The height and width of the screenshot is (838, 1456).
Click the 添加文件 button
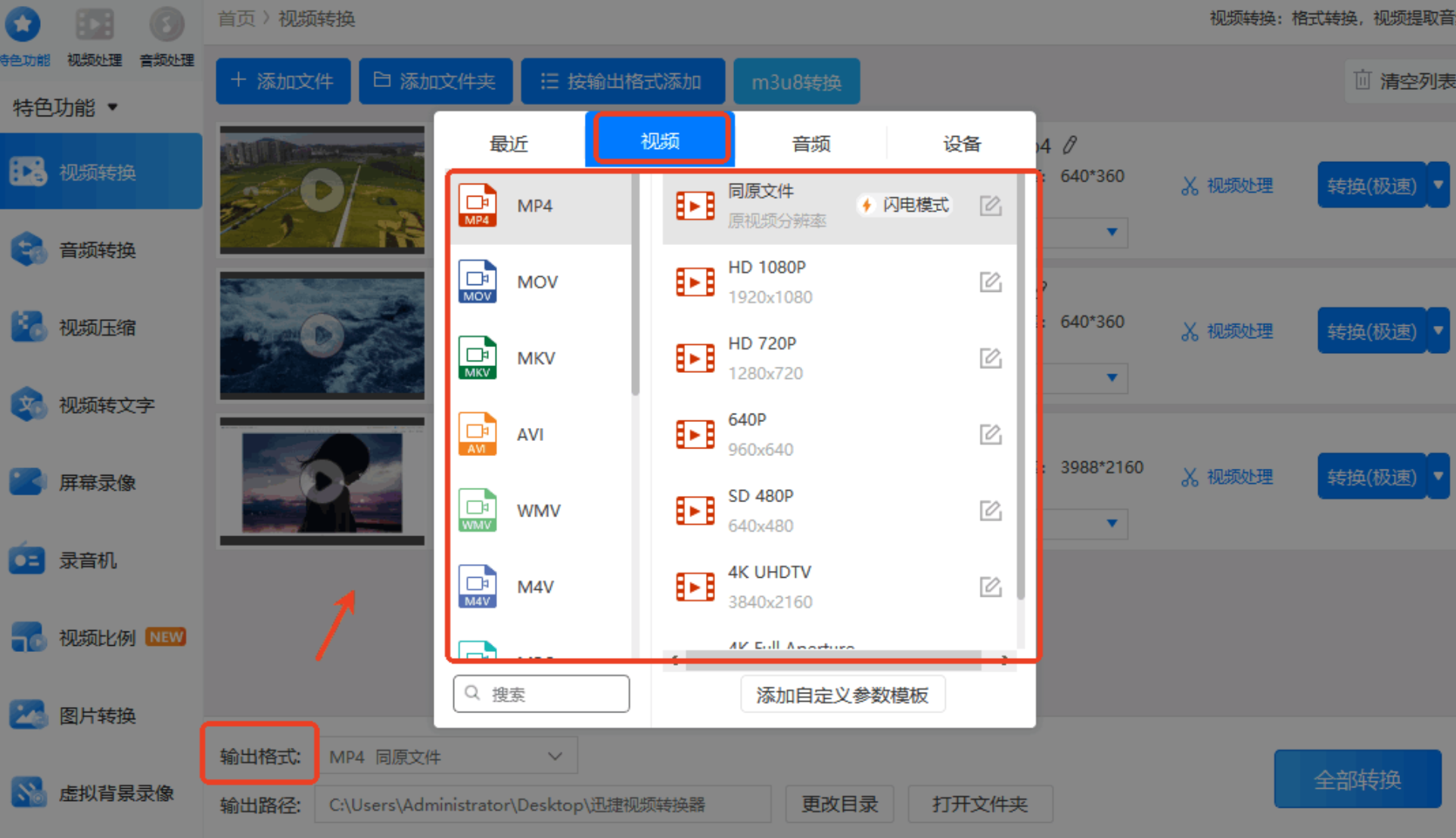pyautogui.click(x=283, y=81)
